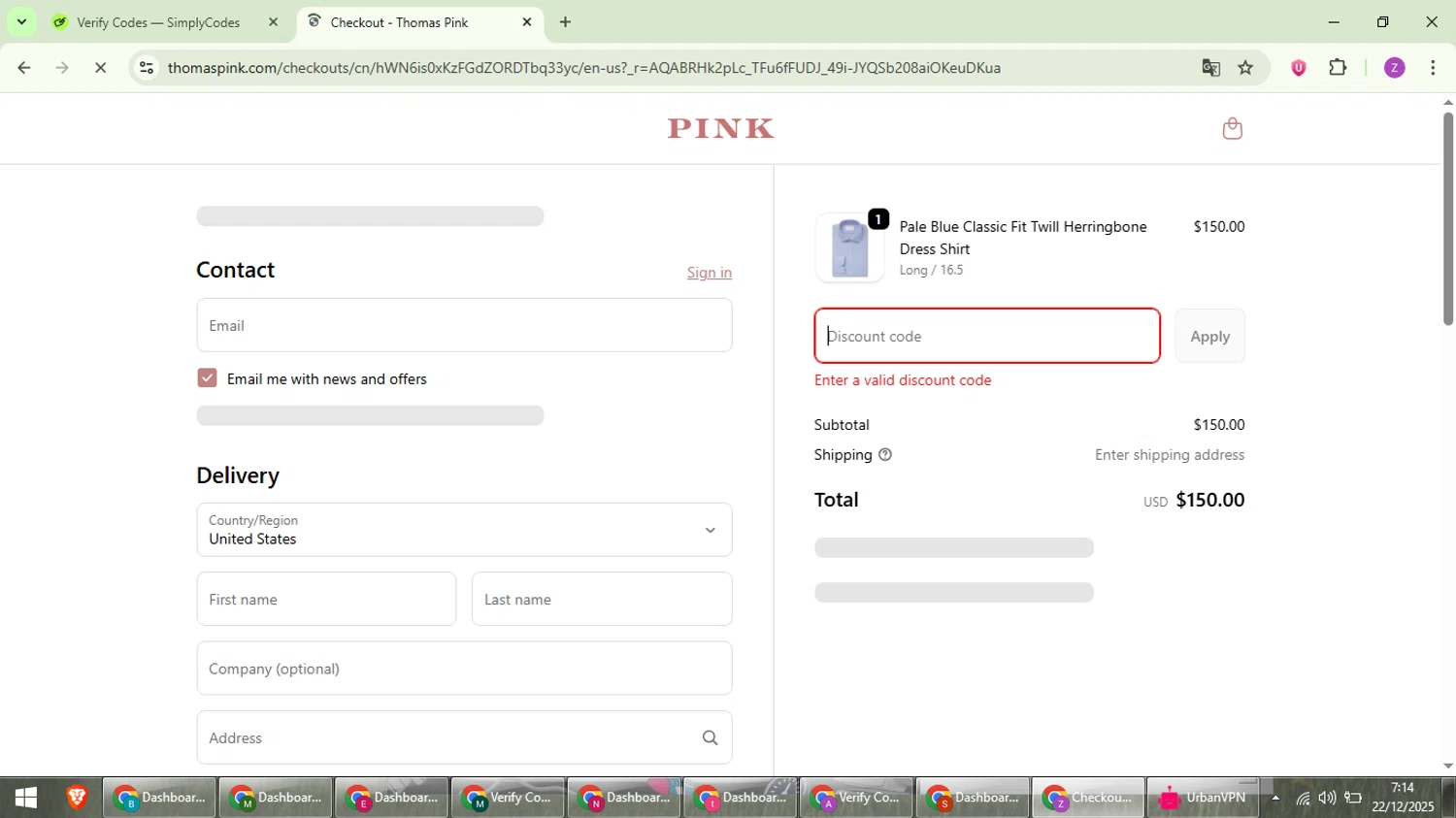Click into the Email field
This screenshot has width=1456, height=818.
click(x=464, y=325)
